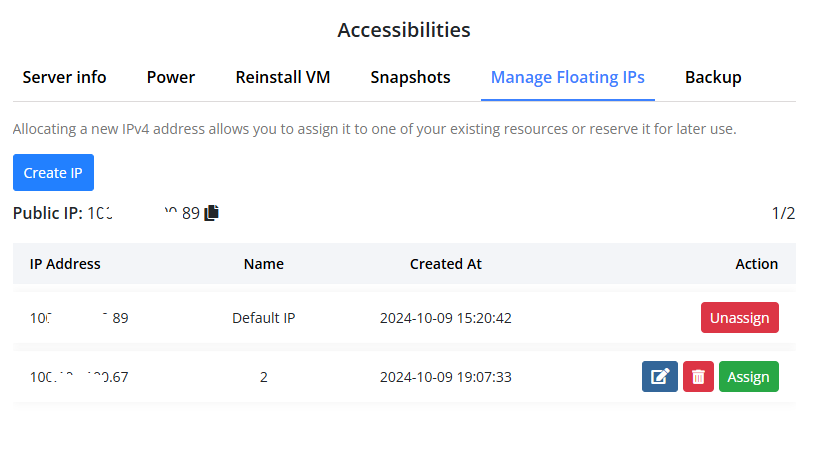Unassign the Default IP address
Screen dimensions: 813x461
739,318
